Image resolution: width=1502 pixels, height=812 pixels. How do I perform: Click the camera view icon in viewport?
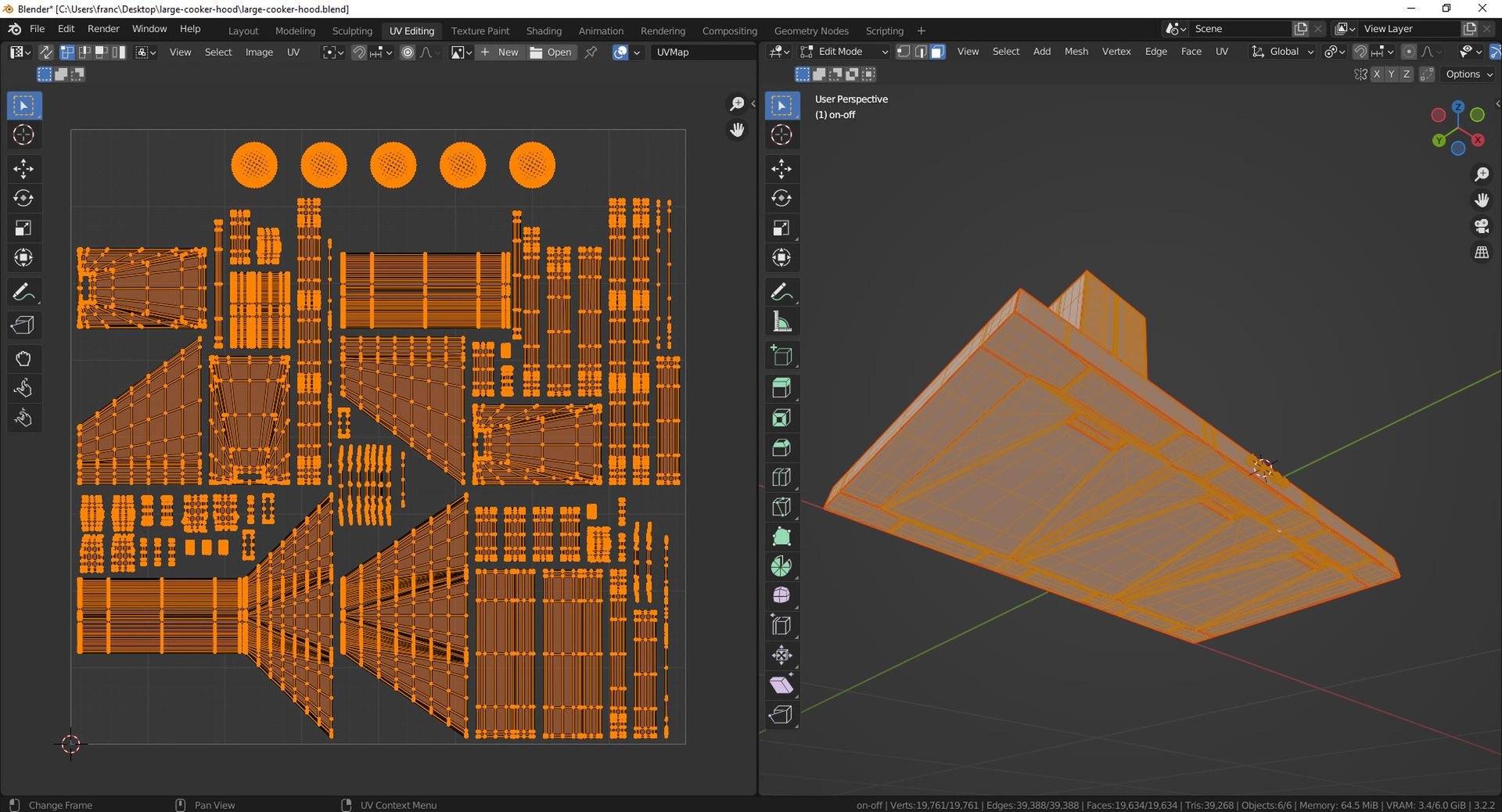(x=1482, y=227)
